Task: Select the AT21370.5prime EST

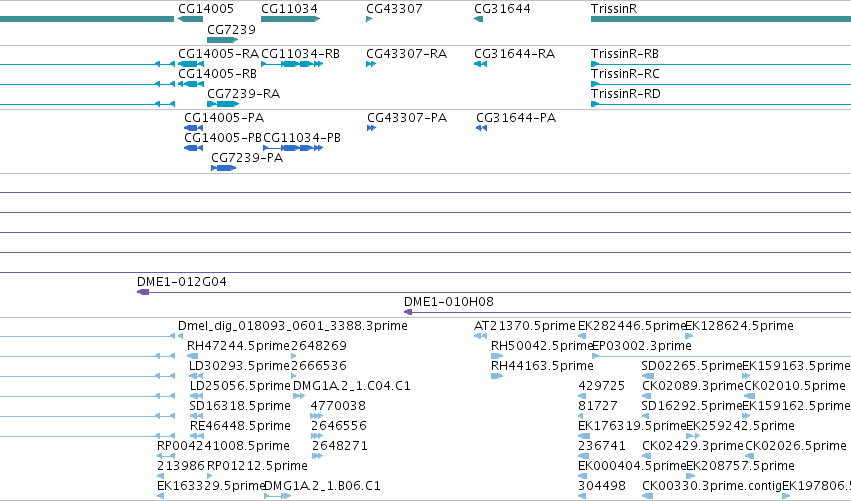Action: tap(480, 336)
